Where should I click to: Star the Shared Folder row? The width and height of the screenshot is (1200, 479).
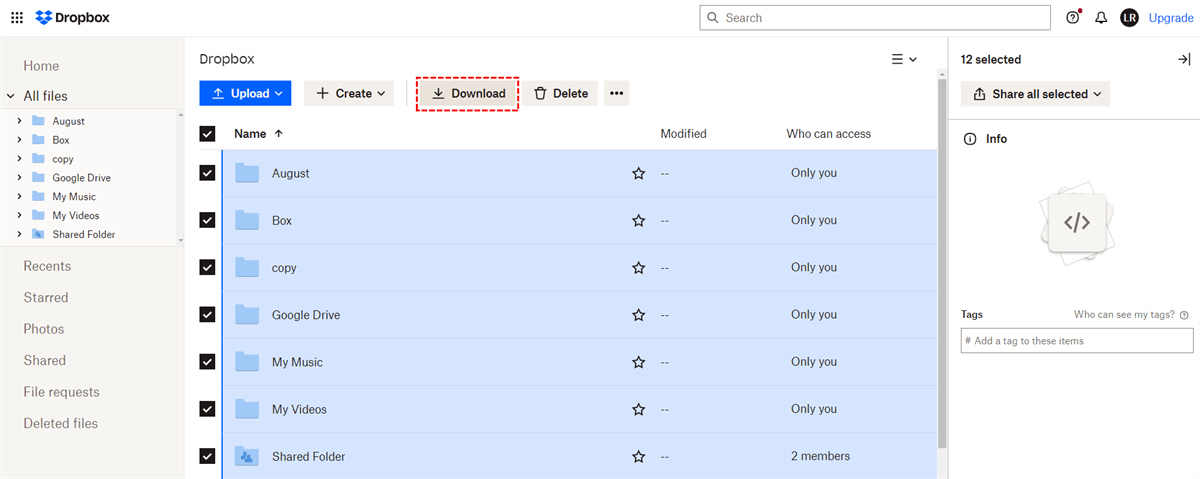click(x=639, y=457)
